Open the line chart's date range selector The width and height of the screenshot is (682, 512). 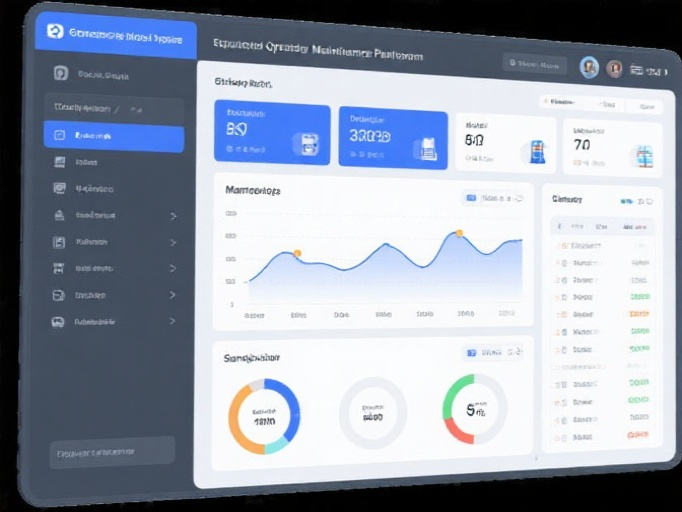(x=492, y=198)
